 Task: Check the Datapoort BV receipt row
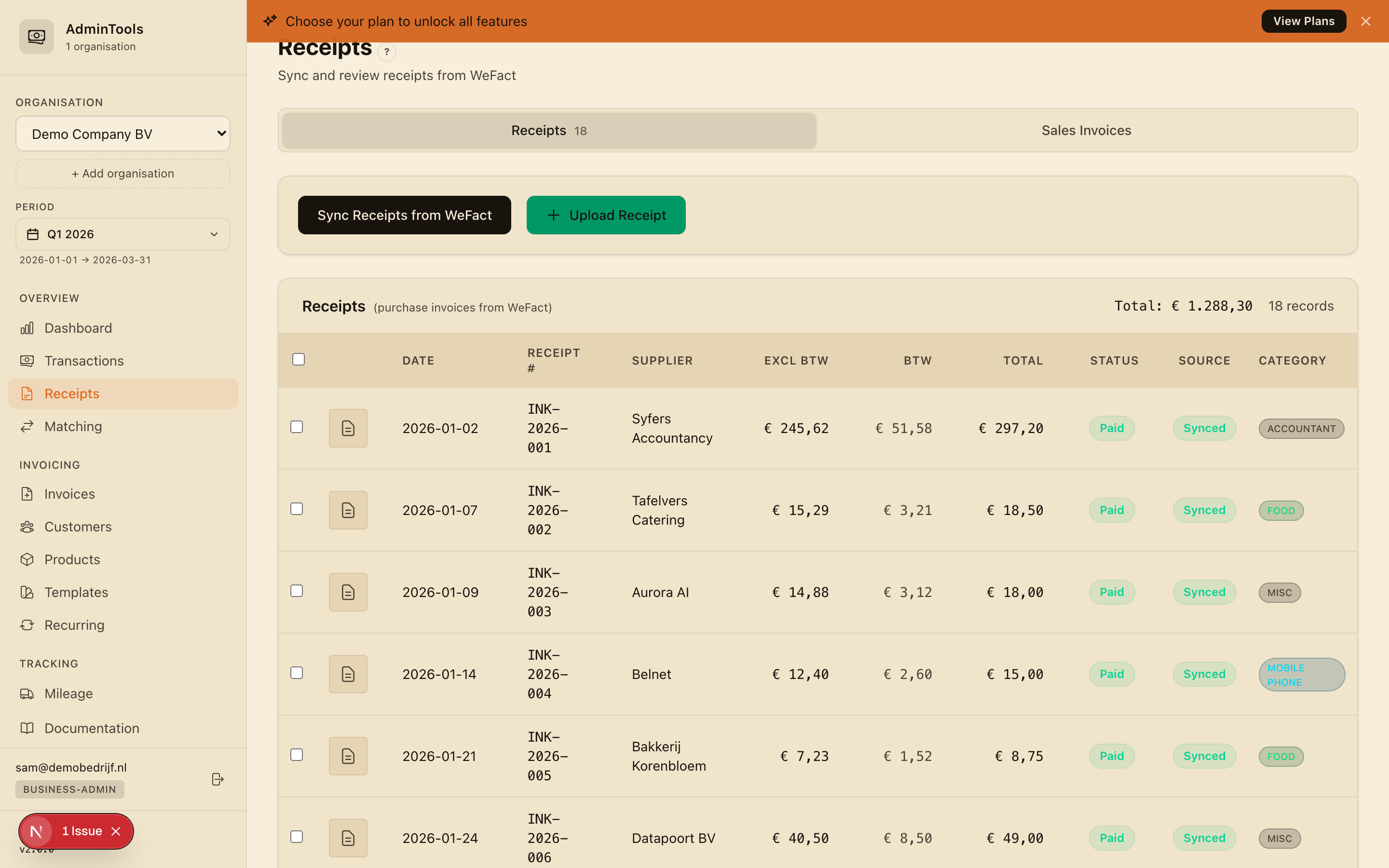297,837
